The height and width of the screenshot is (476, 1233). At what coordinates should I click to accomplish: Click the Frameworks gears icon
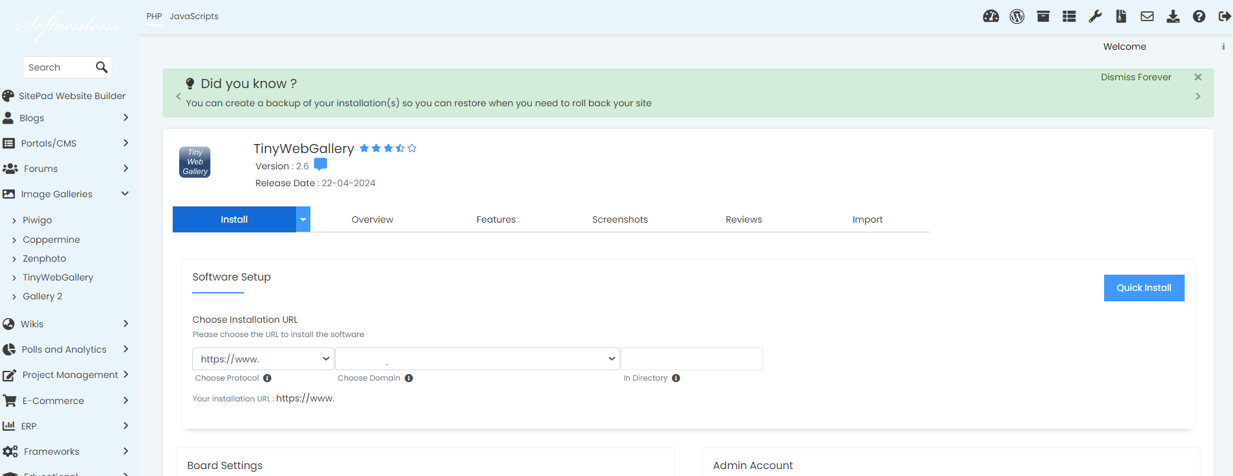[x=10, y=452]
